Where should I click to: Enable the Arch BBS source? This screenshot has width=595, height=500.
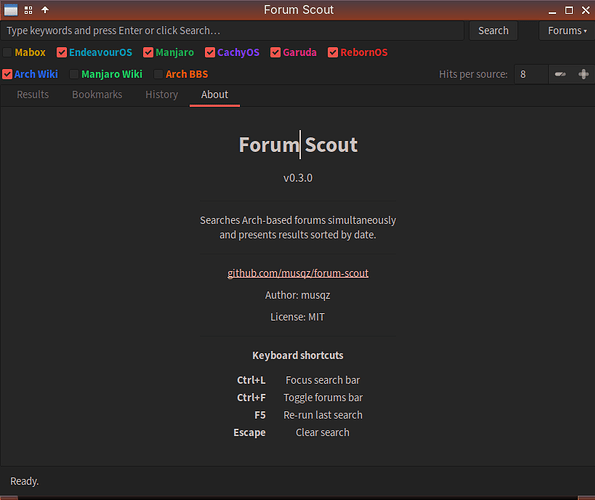[x=158, y=74]
